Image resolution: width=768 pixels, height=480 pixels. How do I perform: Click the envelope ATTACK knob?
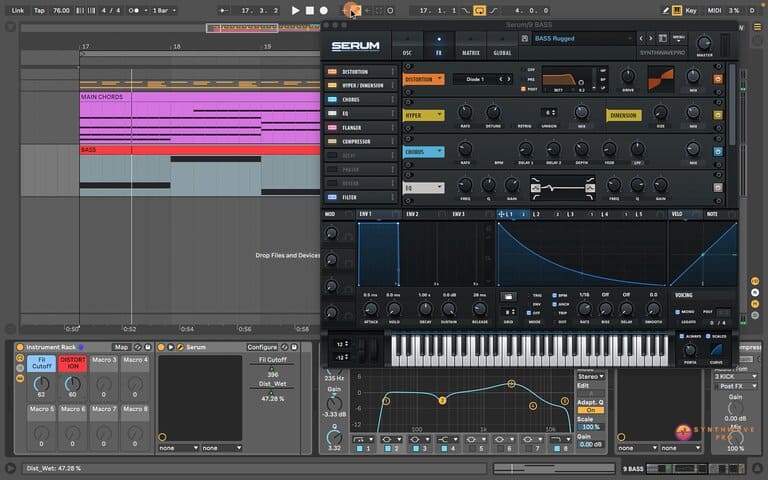click(371, 309)
